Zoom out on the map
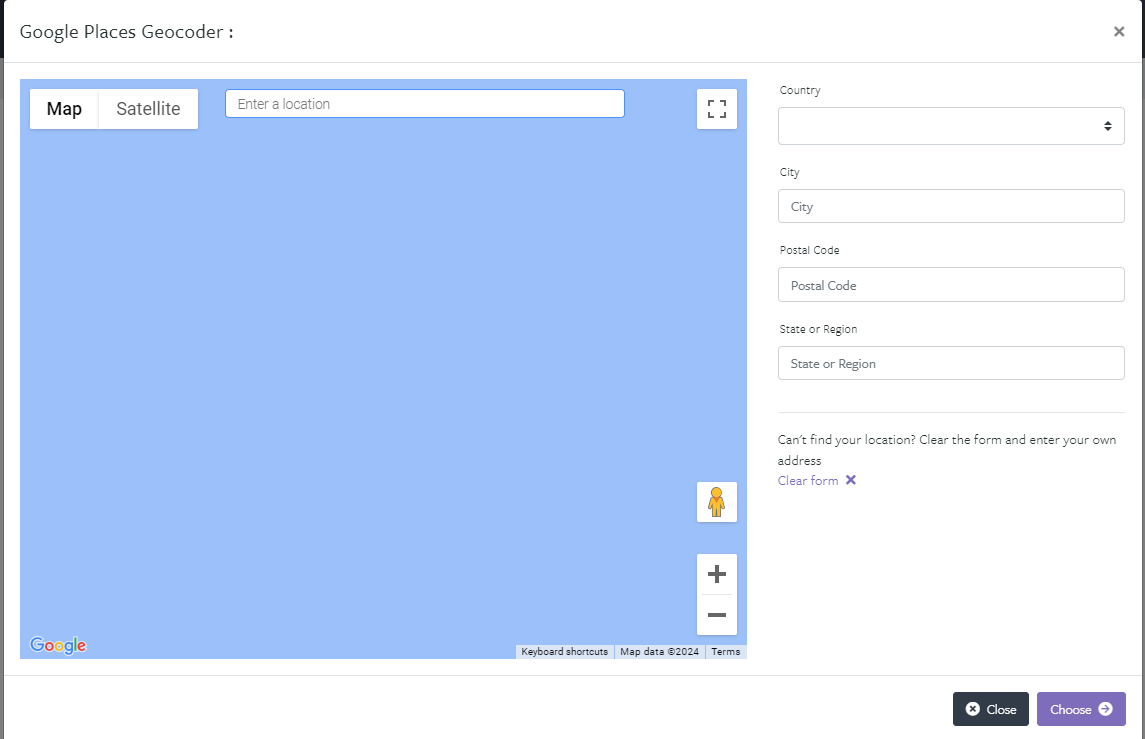The width and height of the screenshot is (1145, 739). tap(716, 615)
